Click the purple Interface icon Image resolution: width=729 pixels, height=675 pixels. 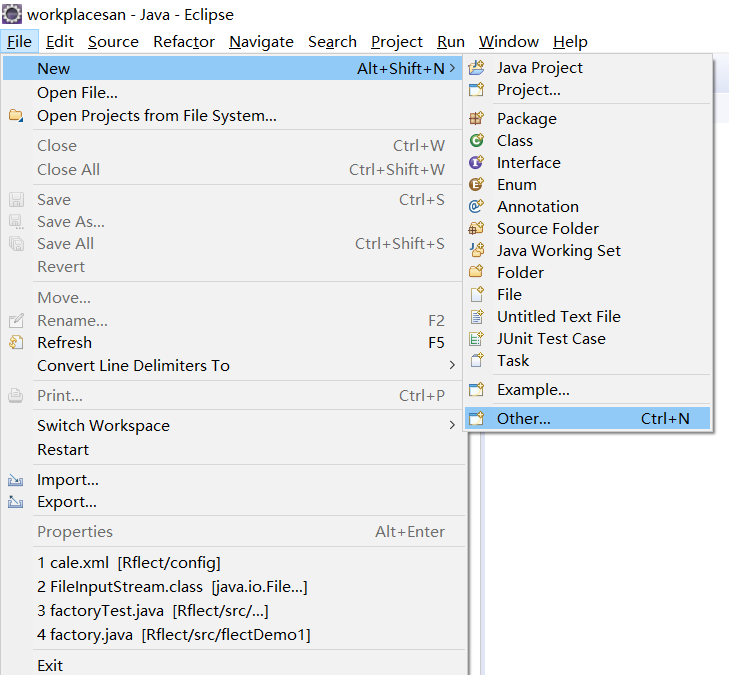click(476, 162)
